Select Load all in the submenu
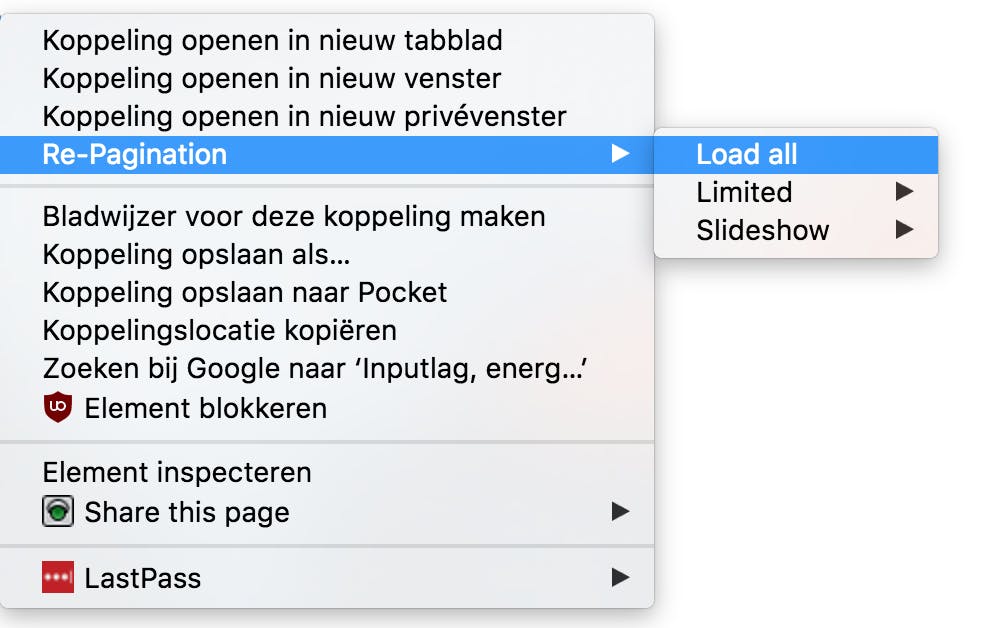Screen dimensions: 984x628 coord(747,154)
